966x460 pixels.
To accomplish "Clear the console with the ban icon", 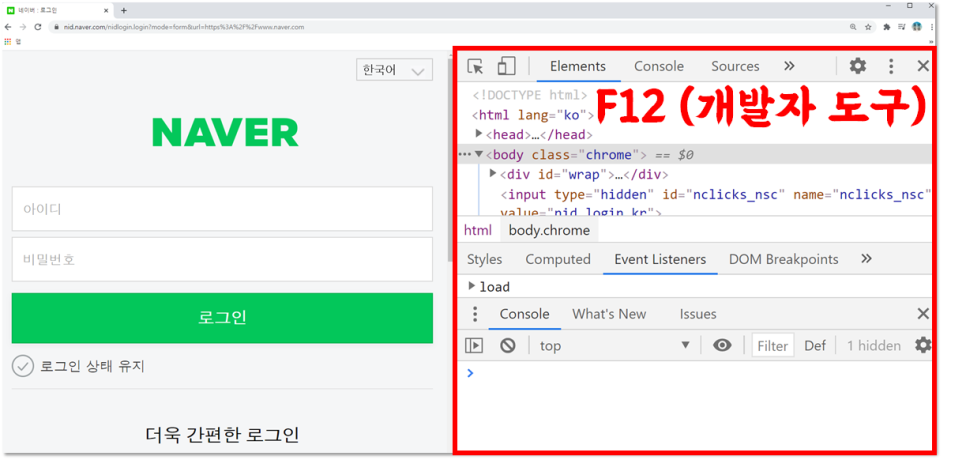I will [x=508, y=345].
